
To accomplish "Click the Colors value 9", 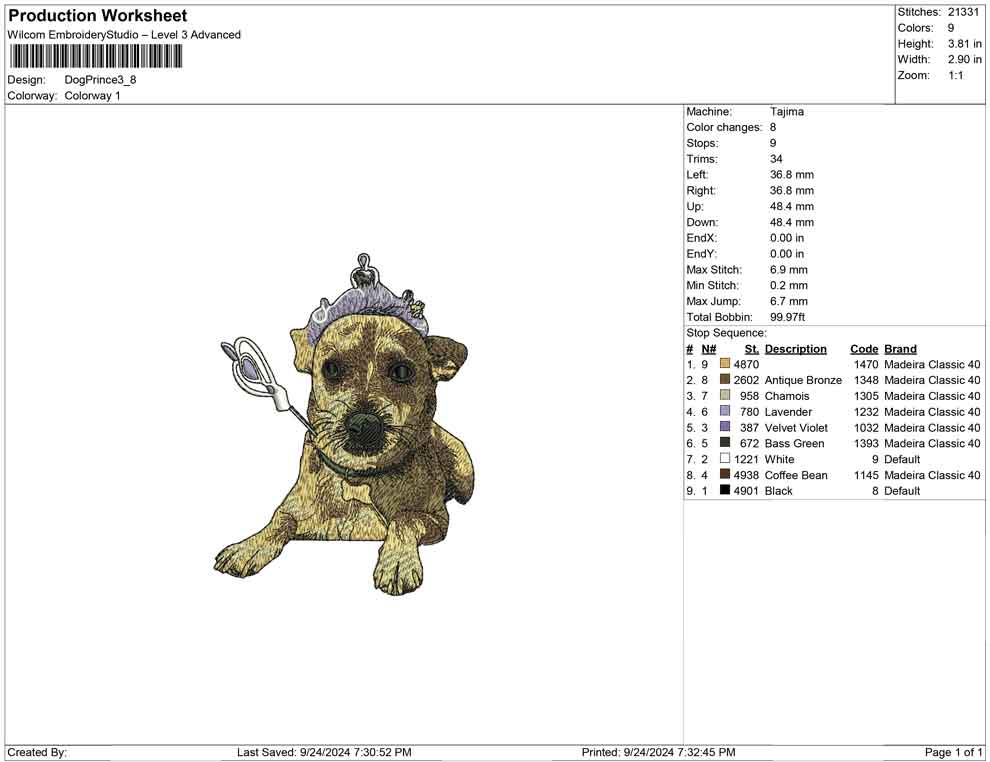I will (950, 28).
